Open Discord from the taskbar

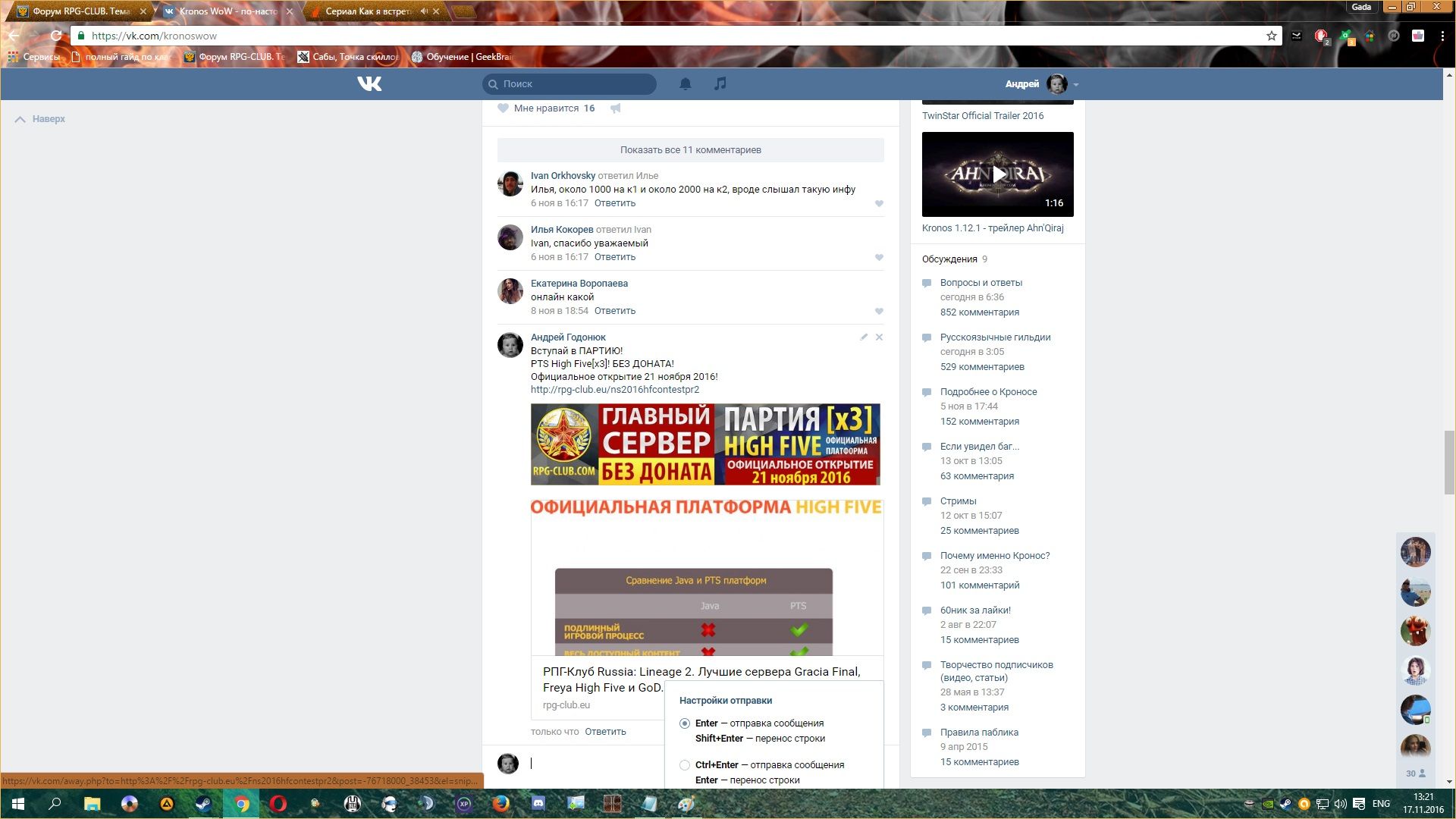pos(538,804)
